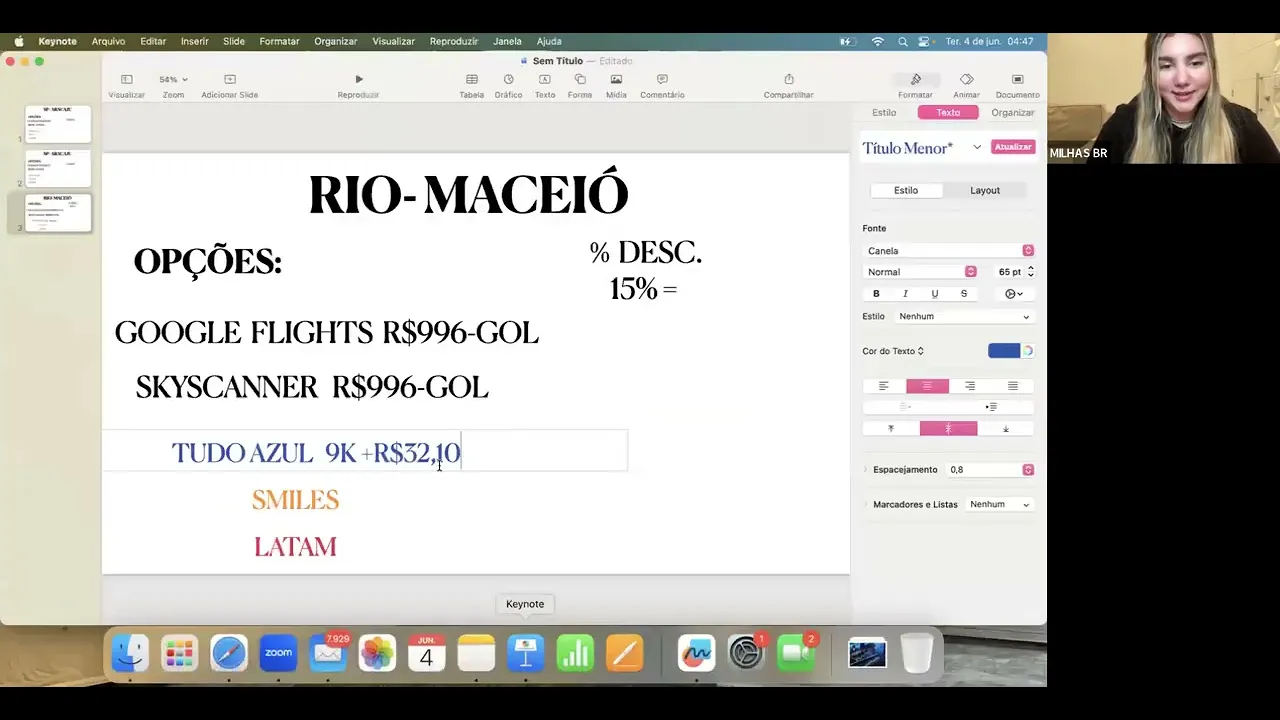Align text to middle vertically
Viewport: 1280px width, 720px height.
[948, 429]
